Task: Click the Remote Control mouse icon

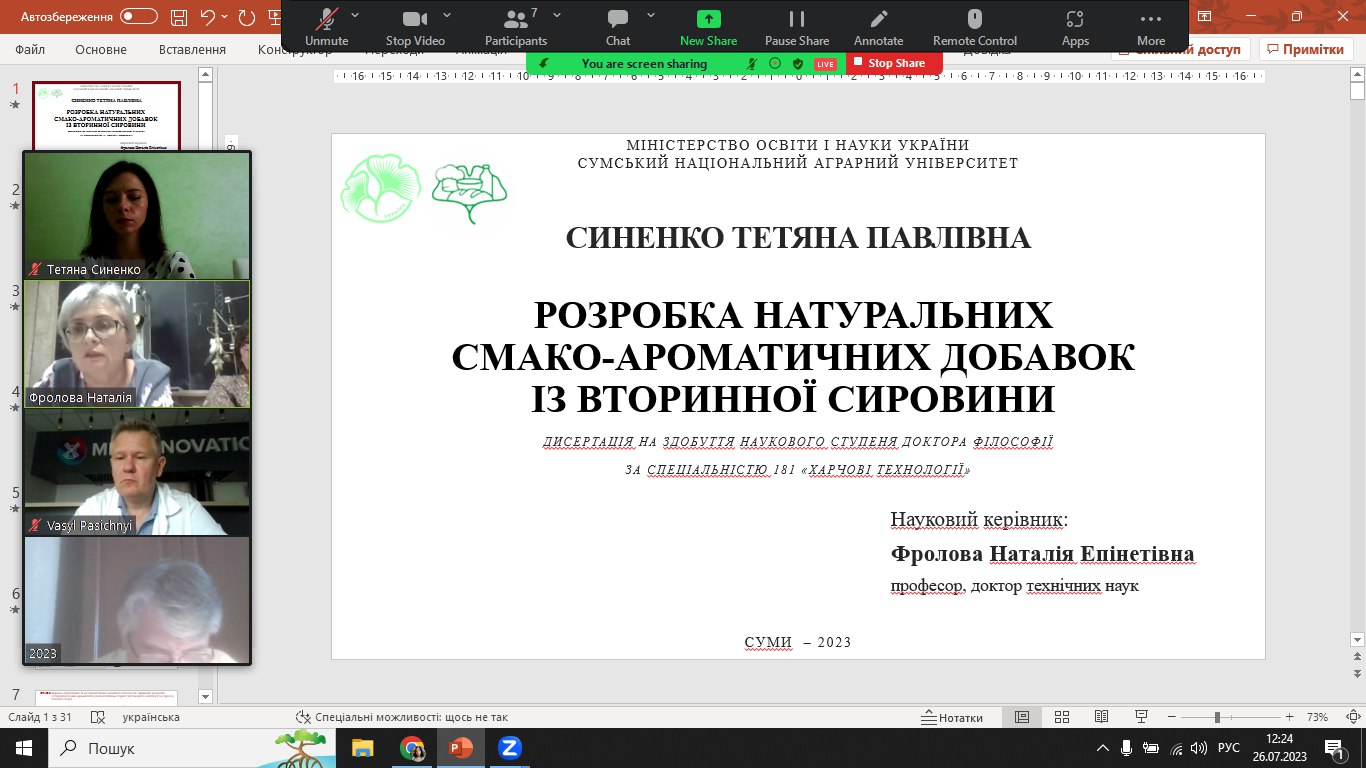Action: point(974,20)
